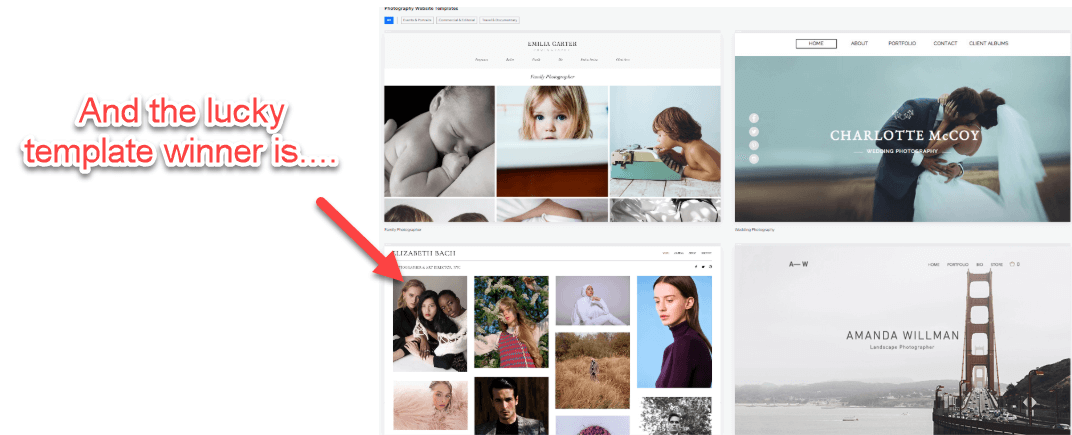Click Contact in Charlotte McCoy template menu
Screen dimensions: 1072x435
click(945, 43)
